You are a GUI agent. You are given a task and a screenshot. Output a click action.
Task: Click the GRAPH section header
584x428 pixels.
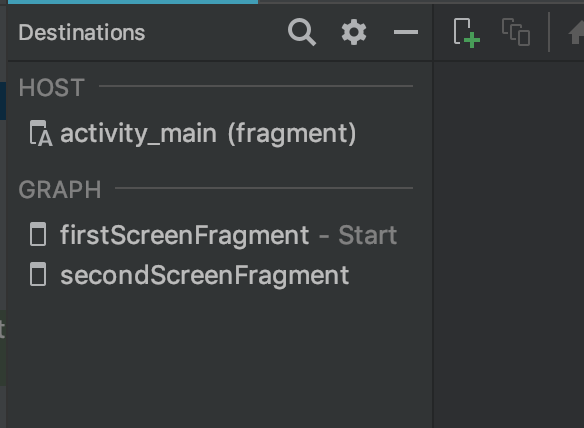(x=60, y=190)
